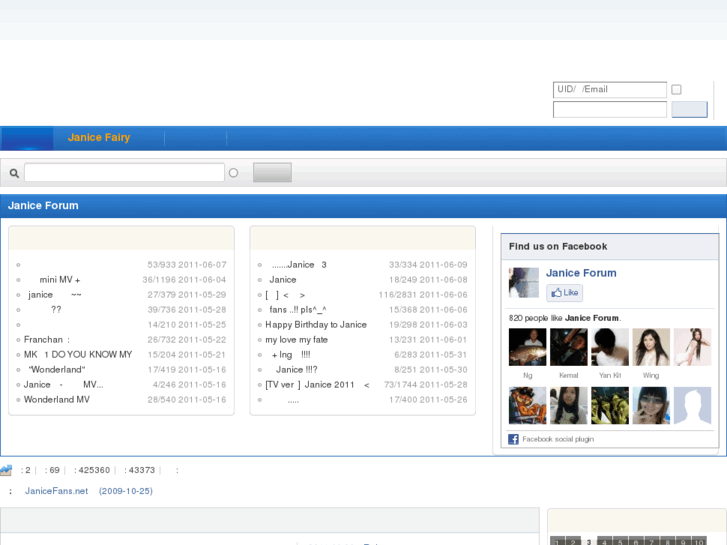Click the Janice Forum section header

(43, 205)
